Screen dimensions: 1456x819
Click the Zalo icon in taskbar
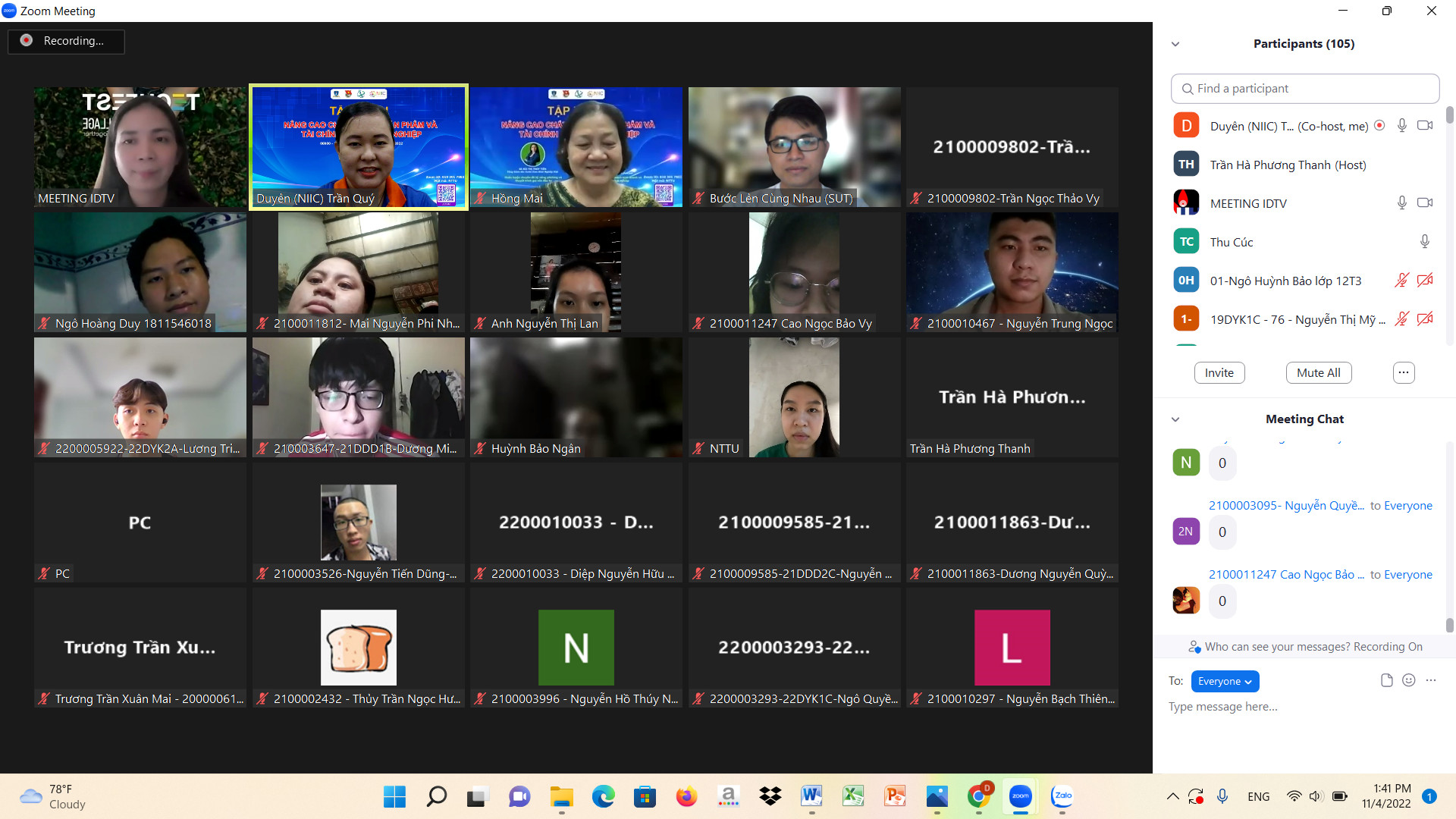(x=1062, y=796)
